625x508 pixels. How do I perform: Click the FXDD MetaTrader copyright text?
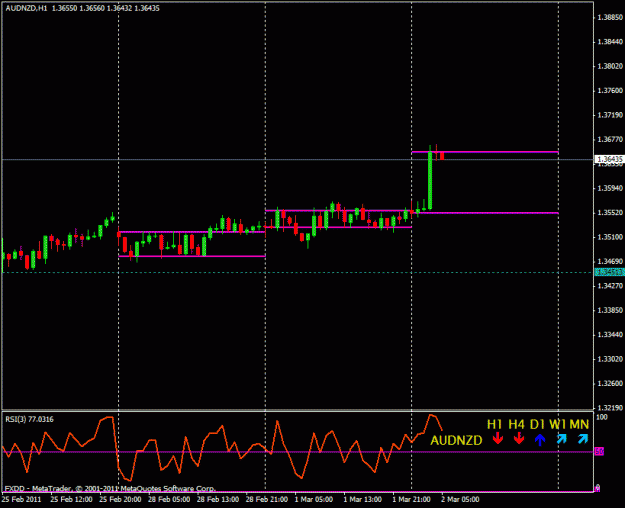point(110,488)
